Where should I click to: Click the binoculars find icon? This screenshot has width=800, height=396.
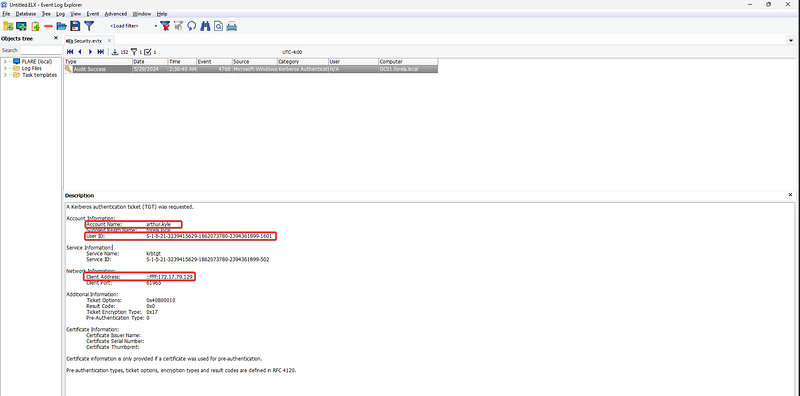pos(205,26)
